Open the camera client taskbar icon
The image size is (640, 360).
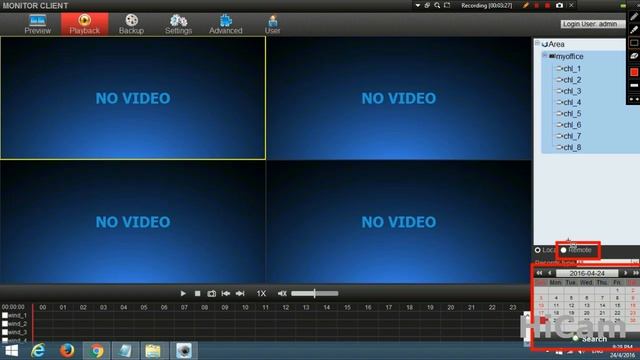[184, 351]
